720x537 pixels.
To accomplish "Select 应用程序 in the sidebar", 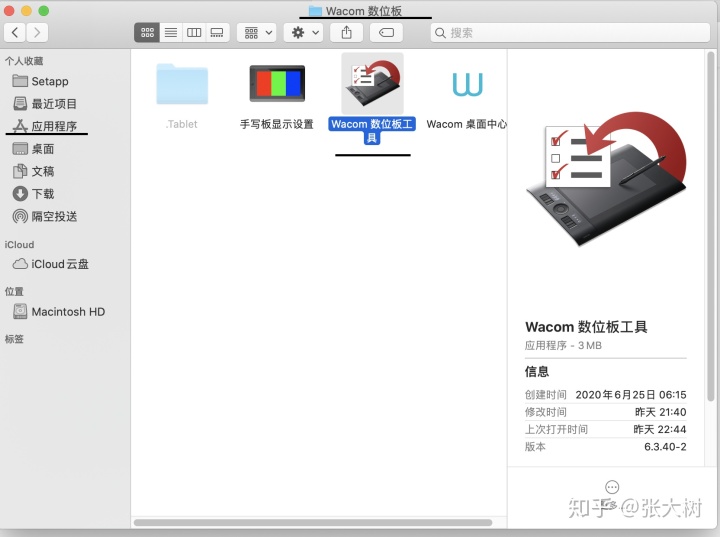I will click(x=45, y=126).
